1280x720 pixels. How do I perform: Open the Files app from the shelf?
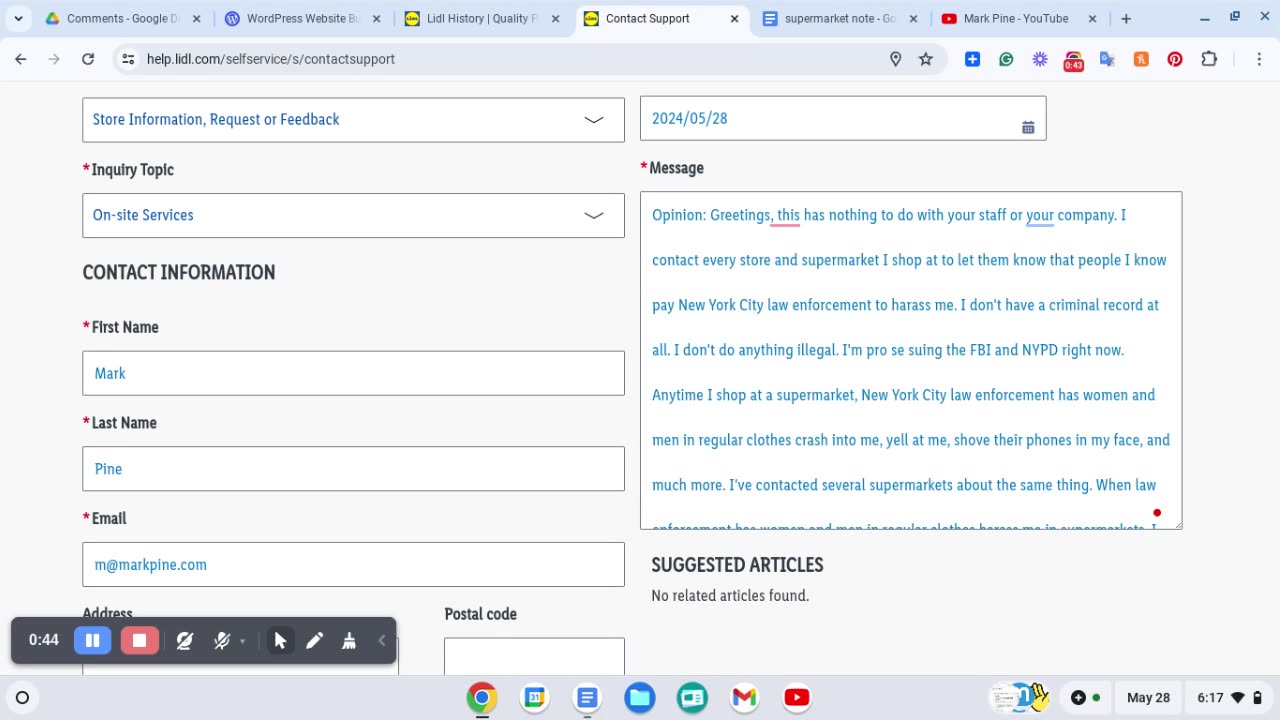coord(640,698)
